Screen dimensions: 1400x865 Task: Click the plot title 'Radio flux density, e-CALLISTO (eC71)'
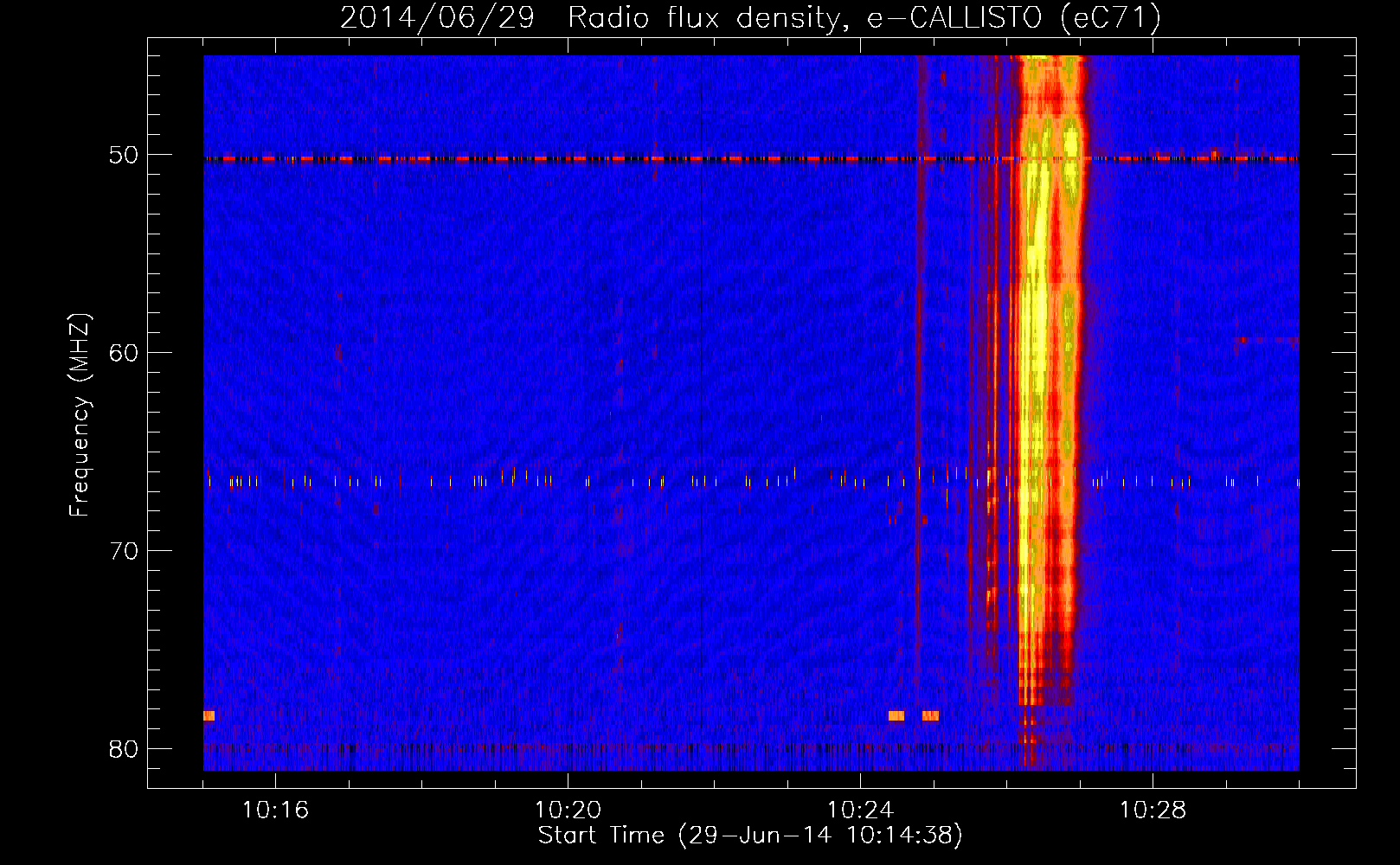click(x=864, y=17)
